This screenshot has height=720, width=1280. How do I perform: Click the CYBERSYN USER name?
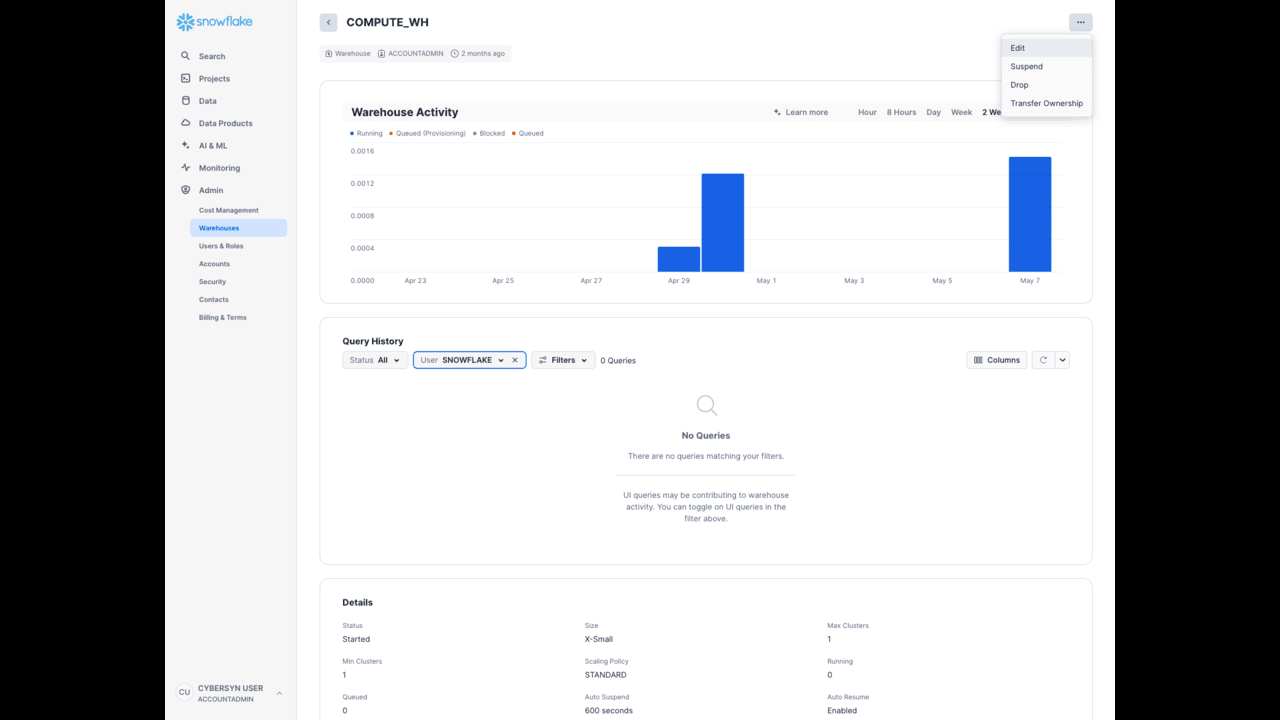230,688
